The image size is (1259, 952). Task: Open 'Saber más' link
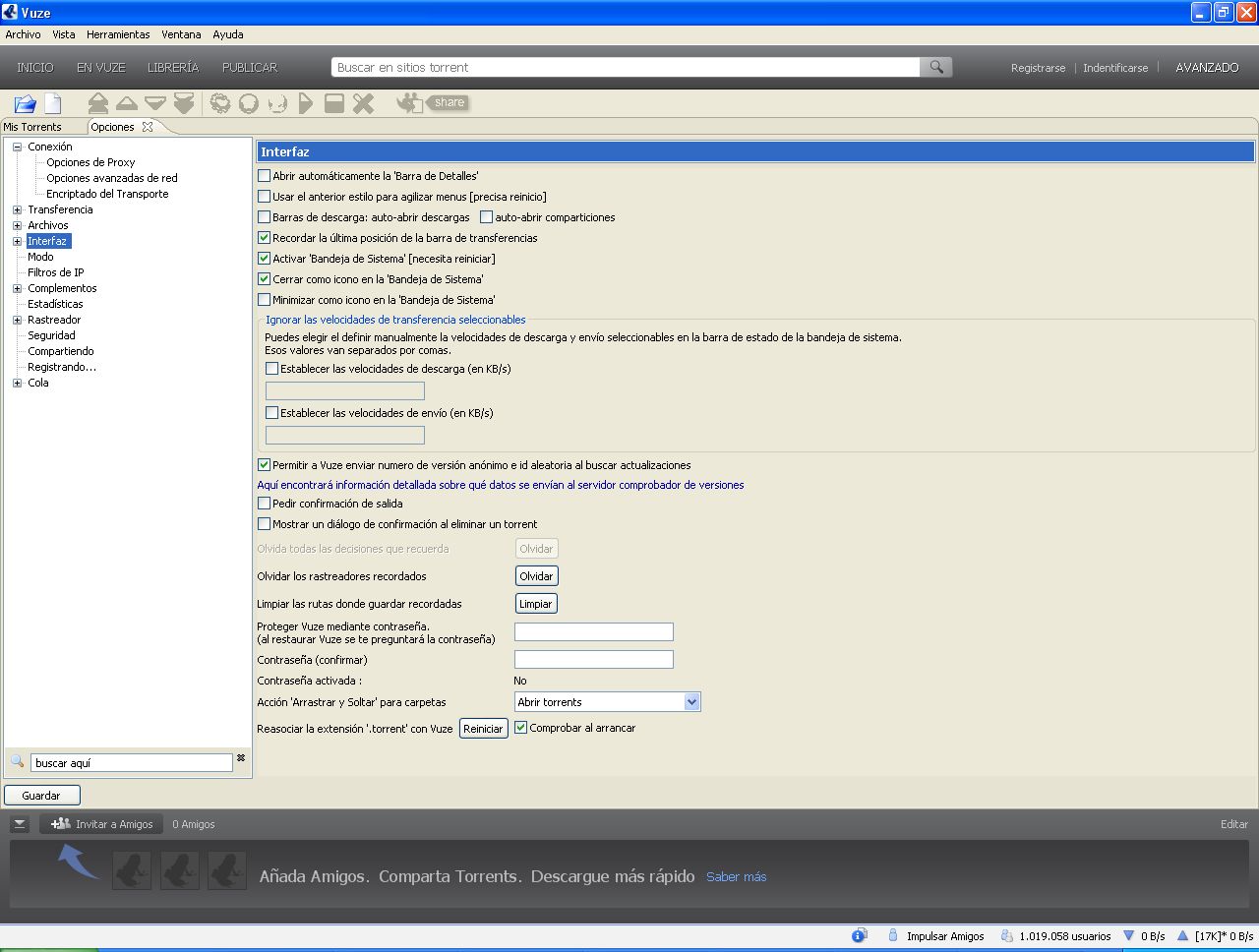pyautogui.click(x=736, y=876)
